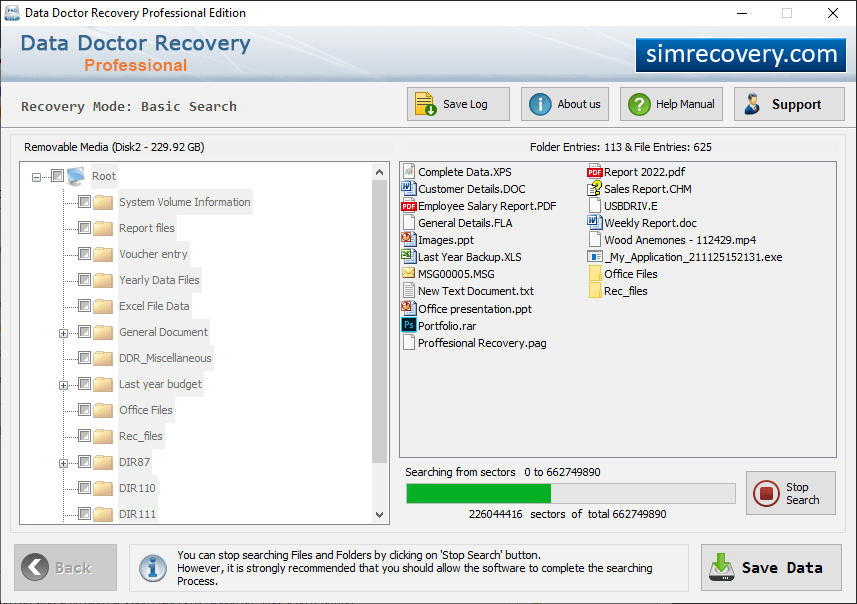857x604 pixels.
Task: Expand the Last year budget folder
Action: [63, 385]
